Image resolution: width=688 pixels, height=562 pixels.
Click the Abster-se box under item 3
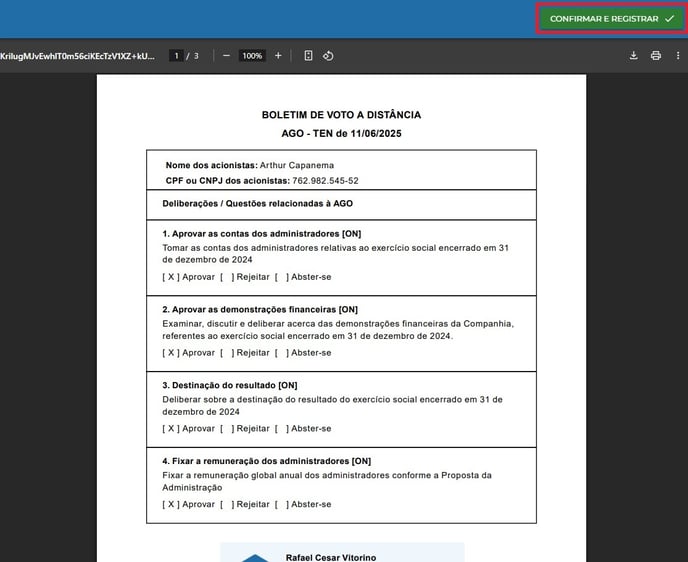(282, 429)
